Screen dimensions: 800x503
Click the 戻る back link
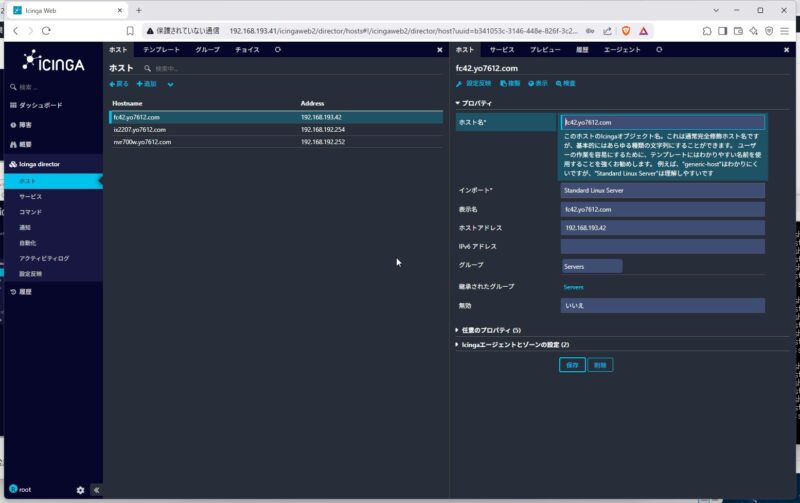119,84
